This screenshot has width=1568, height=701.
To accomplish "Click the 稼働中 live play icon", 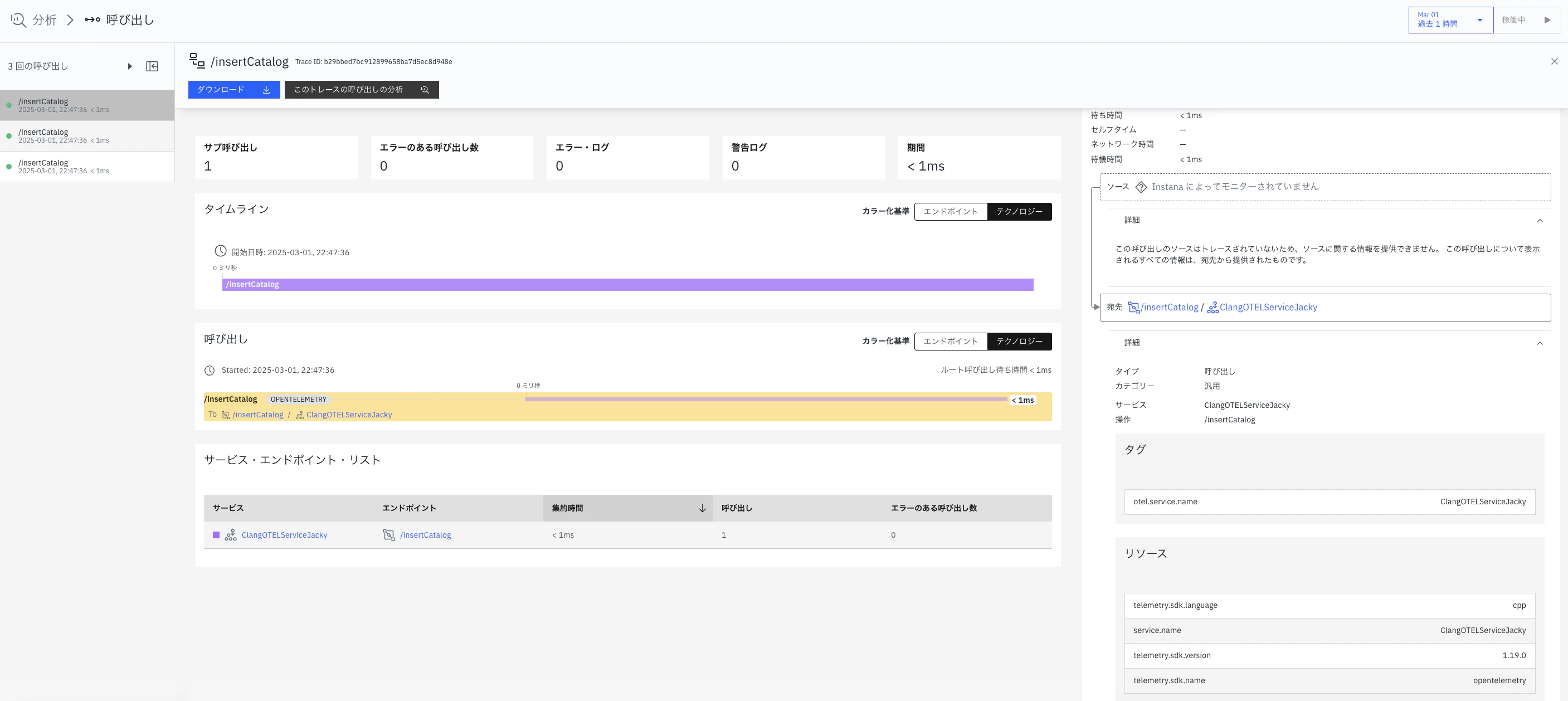I will coord(1547,20).
